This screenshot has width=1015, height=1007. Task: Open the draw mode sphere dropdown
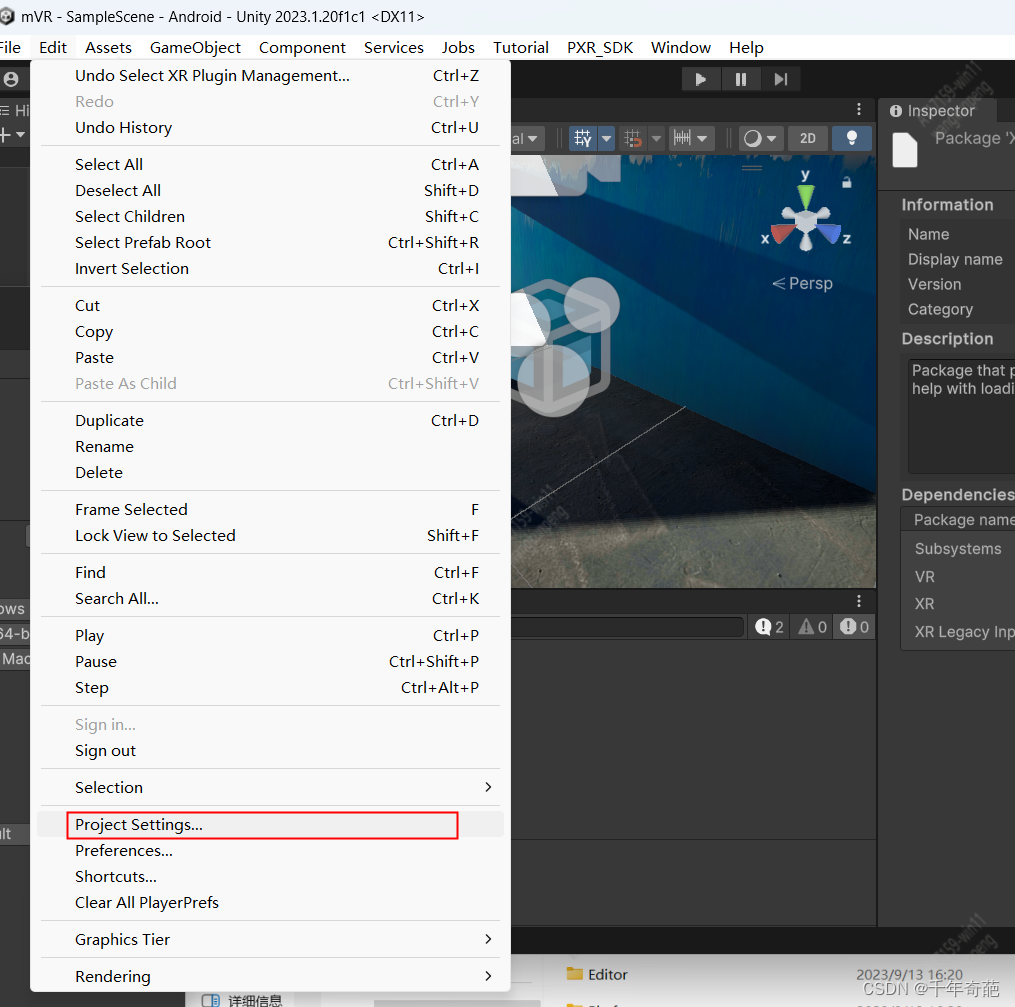[760, 138]
